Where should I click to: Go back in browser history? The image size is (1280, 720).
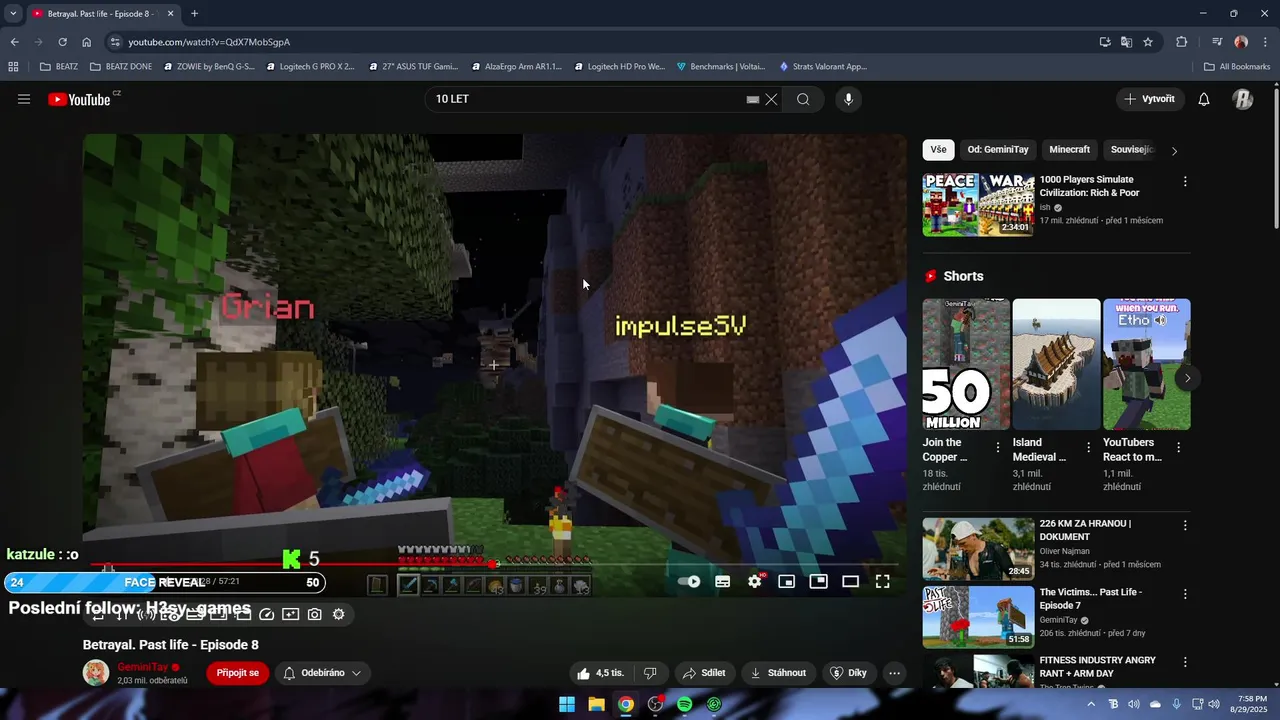tap(14, 42)
